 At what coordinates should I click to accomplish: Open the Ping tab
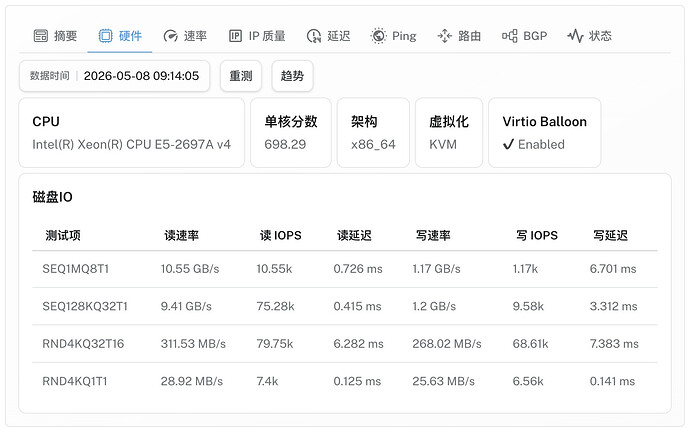(393, 36)
